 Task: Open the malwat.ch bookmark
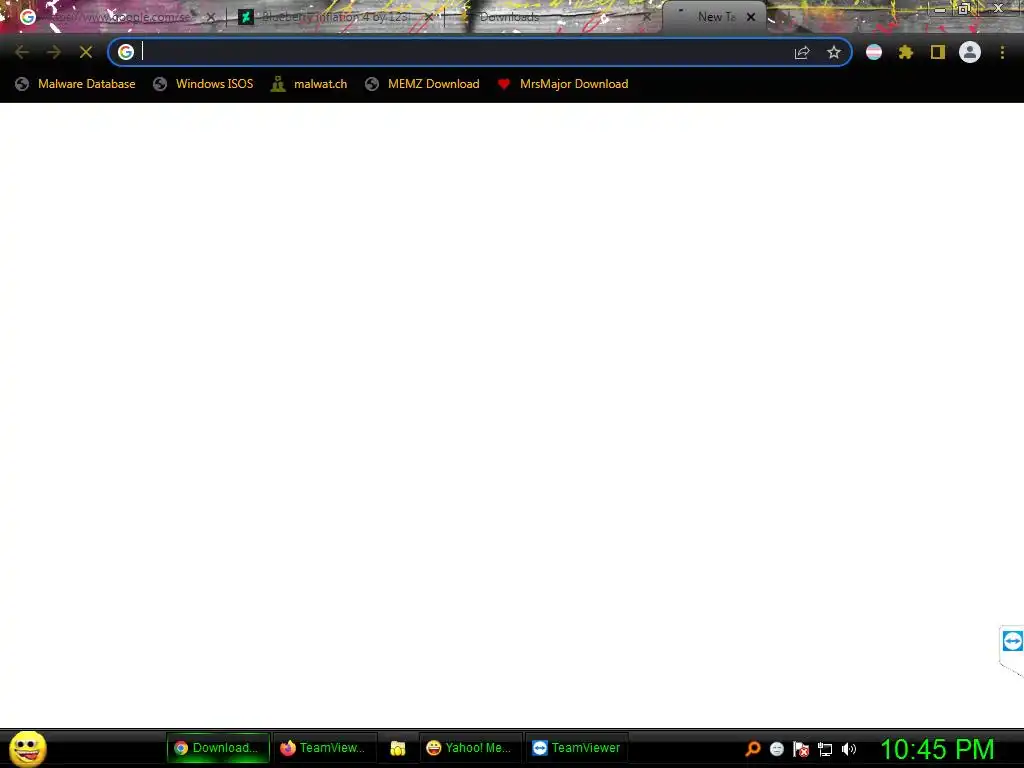pos(309,84)
